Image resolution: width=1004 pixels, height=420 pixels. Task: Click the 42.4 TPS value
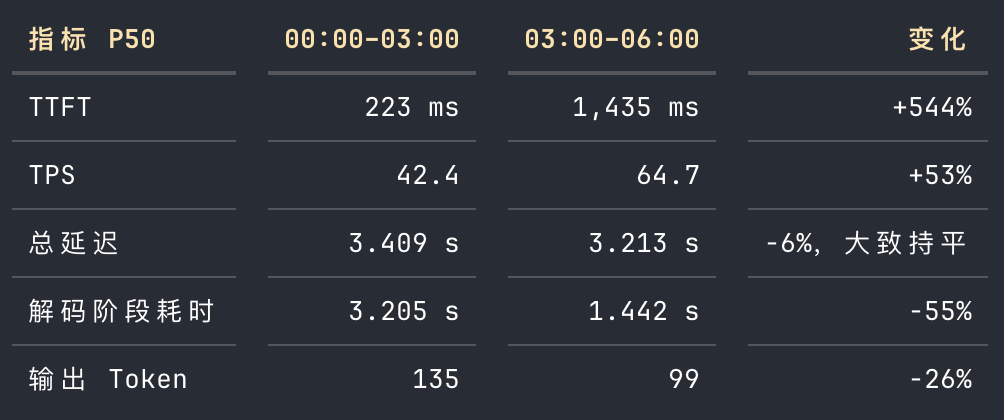point(428,175)
